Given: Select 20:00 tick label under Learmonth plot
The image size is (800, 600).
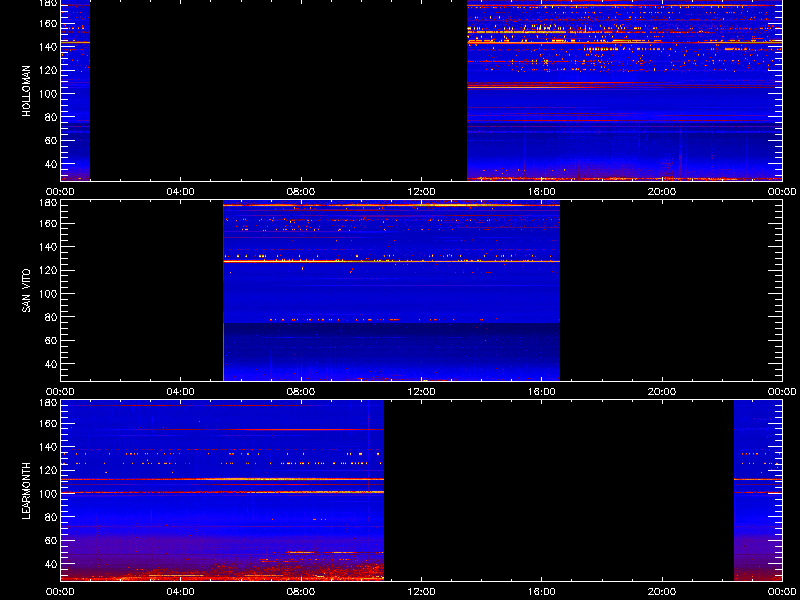Looking at the screenshot, I should coord(662,592).
